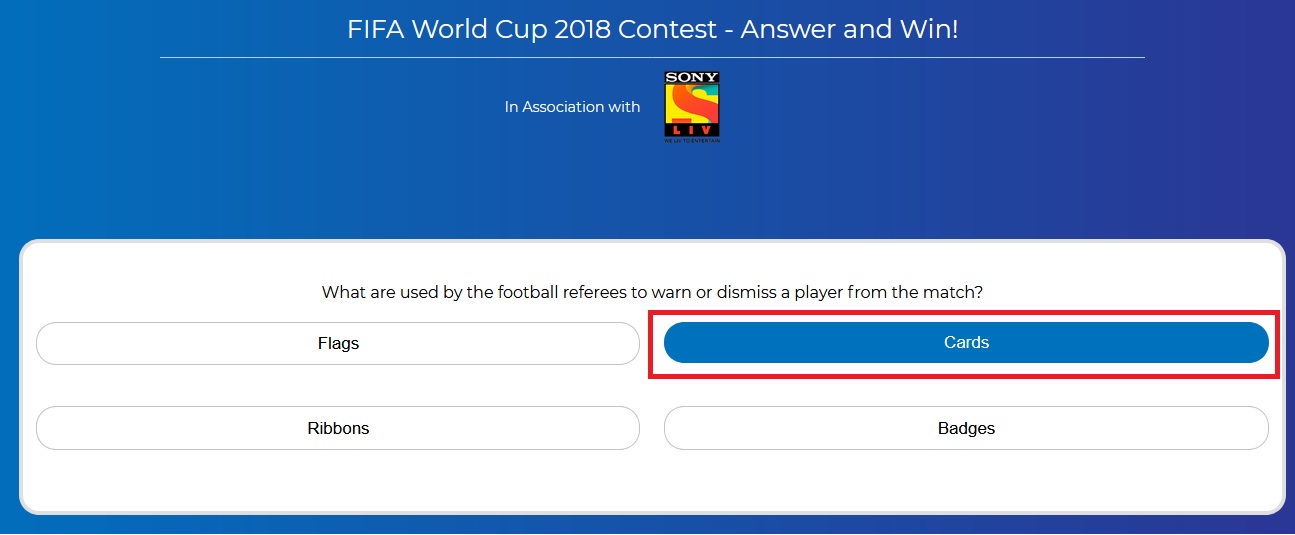The image size is (1295, 535).
Task: Click the colorful S emblem in the logo
Action: point(692,102)
